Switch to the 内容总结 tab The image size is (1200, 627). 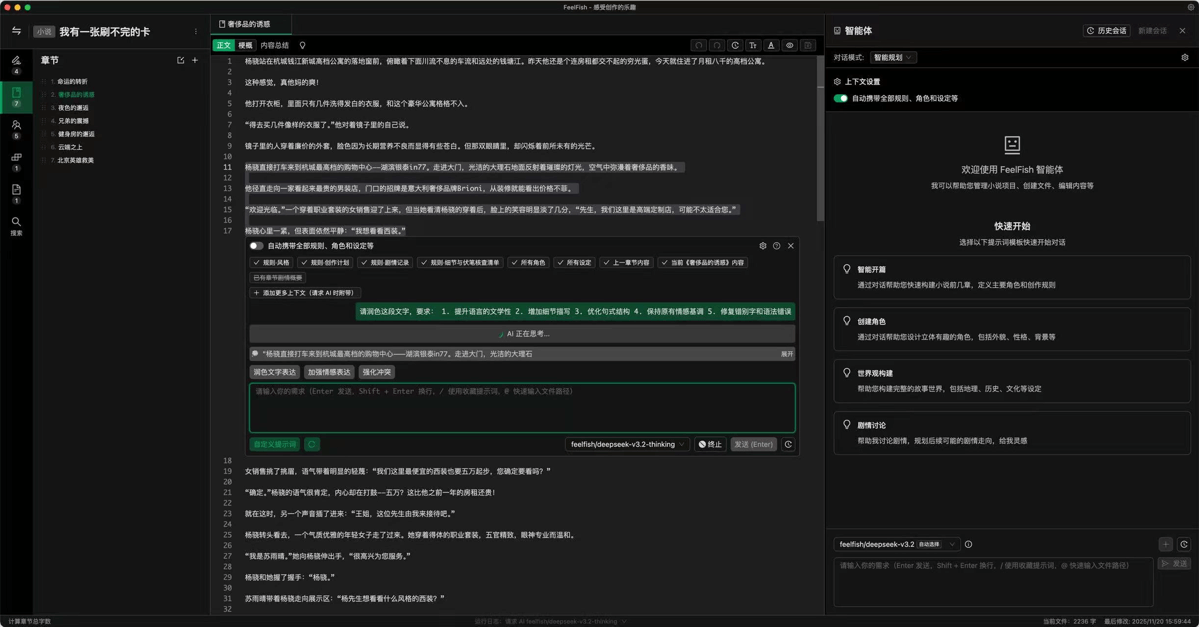[x=274, y=45]
